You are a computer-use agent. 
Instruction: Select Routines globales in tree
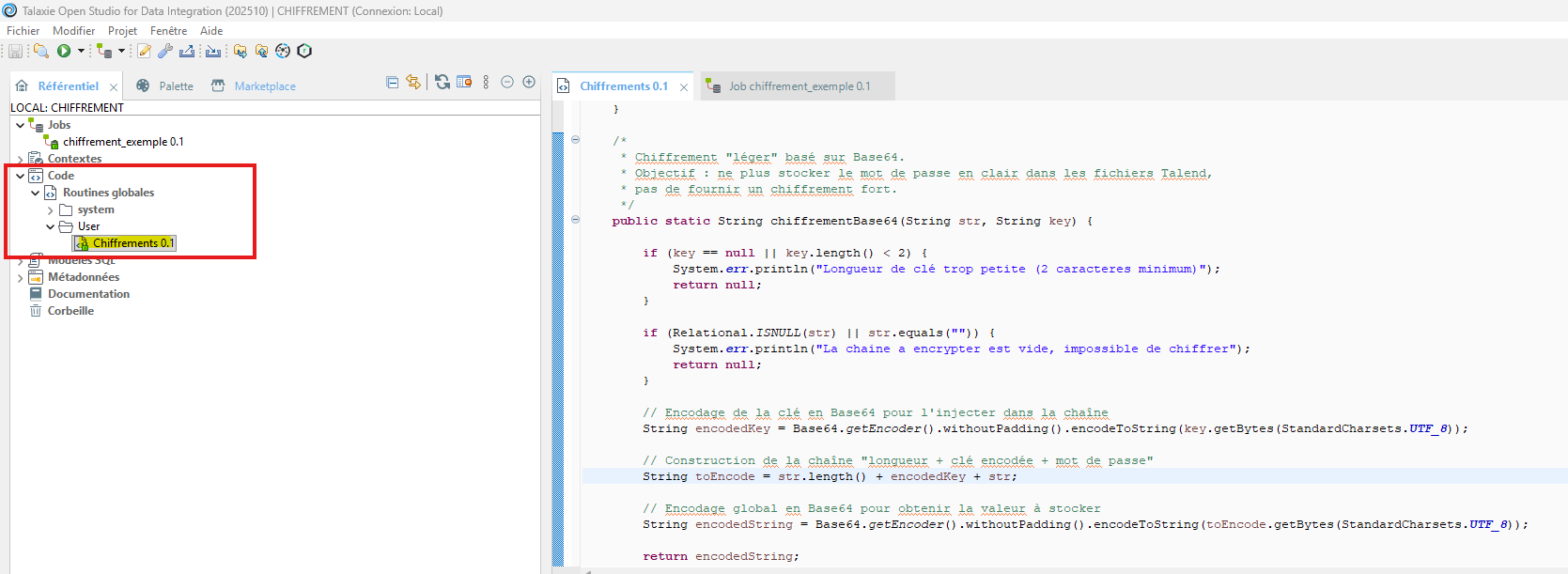pyautogui.click(x=108, y=193)
